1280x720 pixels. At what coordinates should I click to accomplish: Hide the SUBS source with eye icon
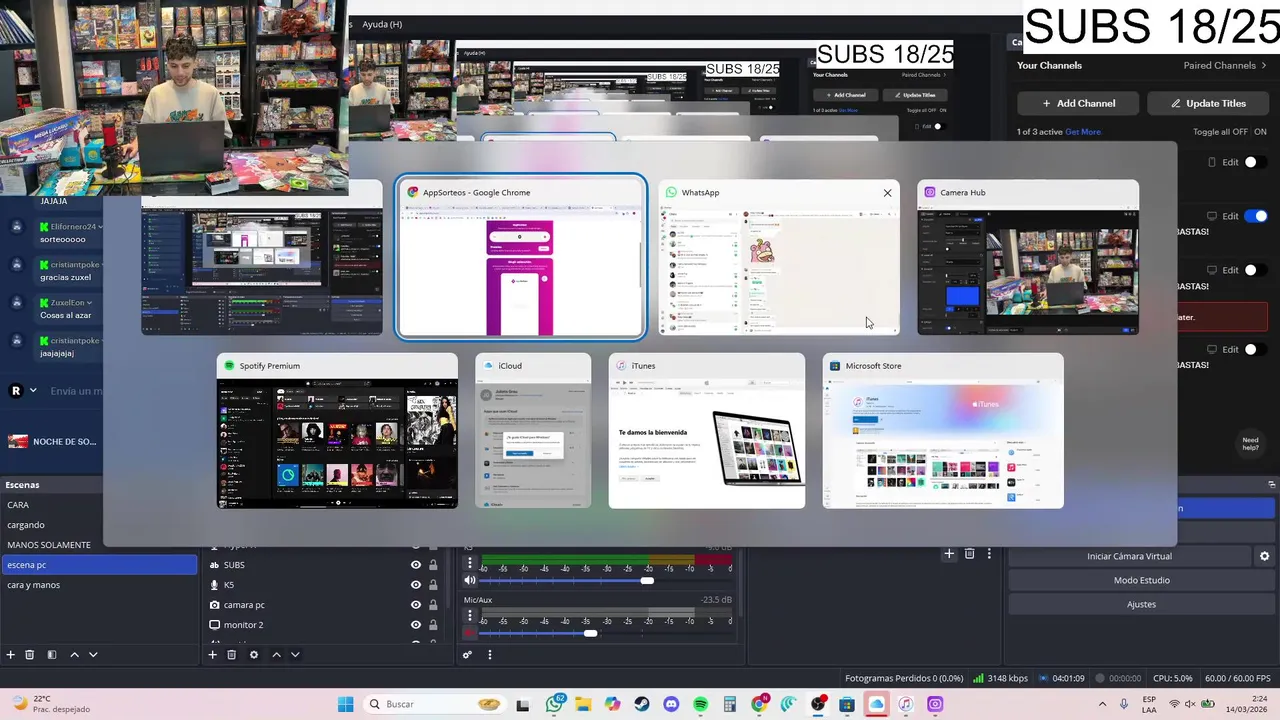[416, 565]
